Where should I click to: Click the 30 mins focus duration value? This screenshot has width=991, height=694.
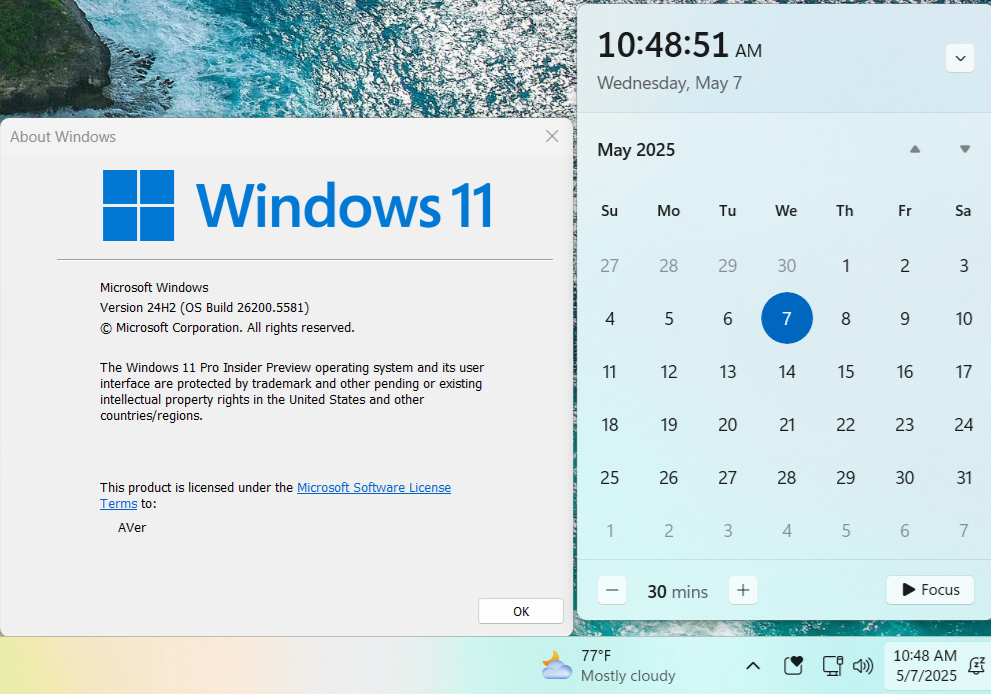[x=678, y=592]
